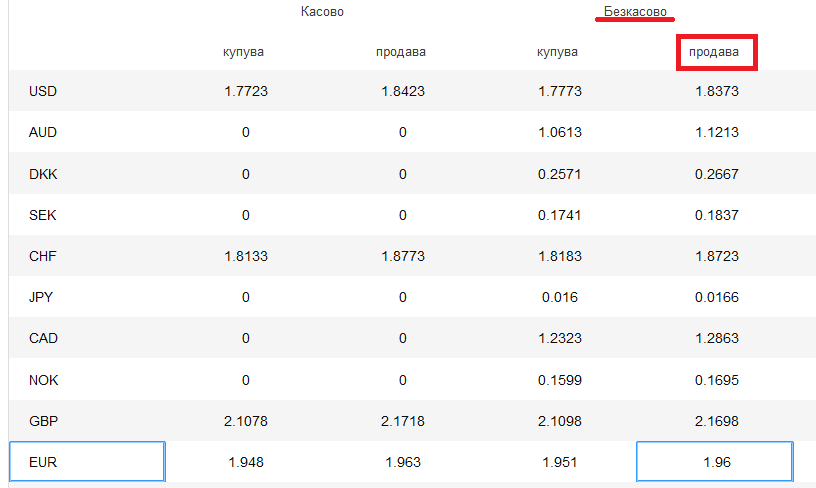
Task: Click AUD non-cash buy rate 1.0613
Action: (558, 132)
